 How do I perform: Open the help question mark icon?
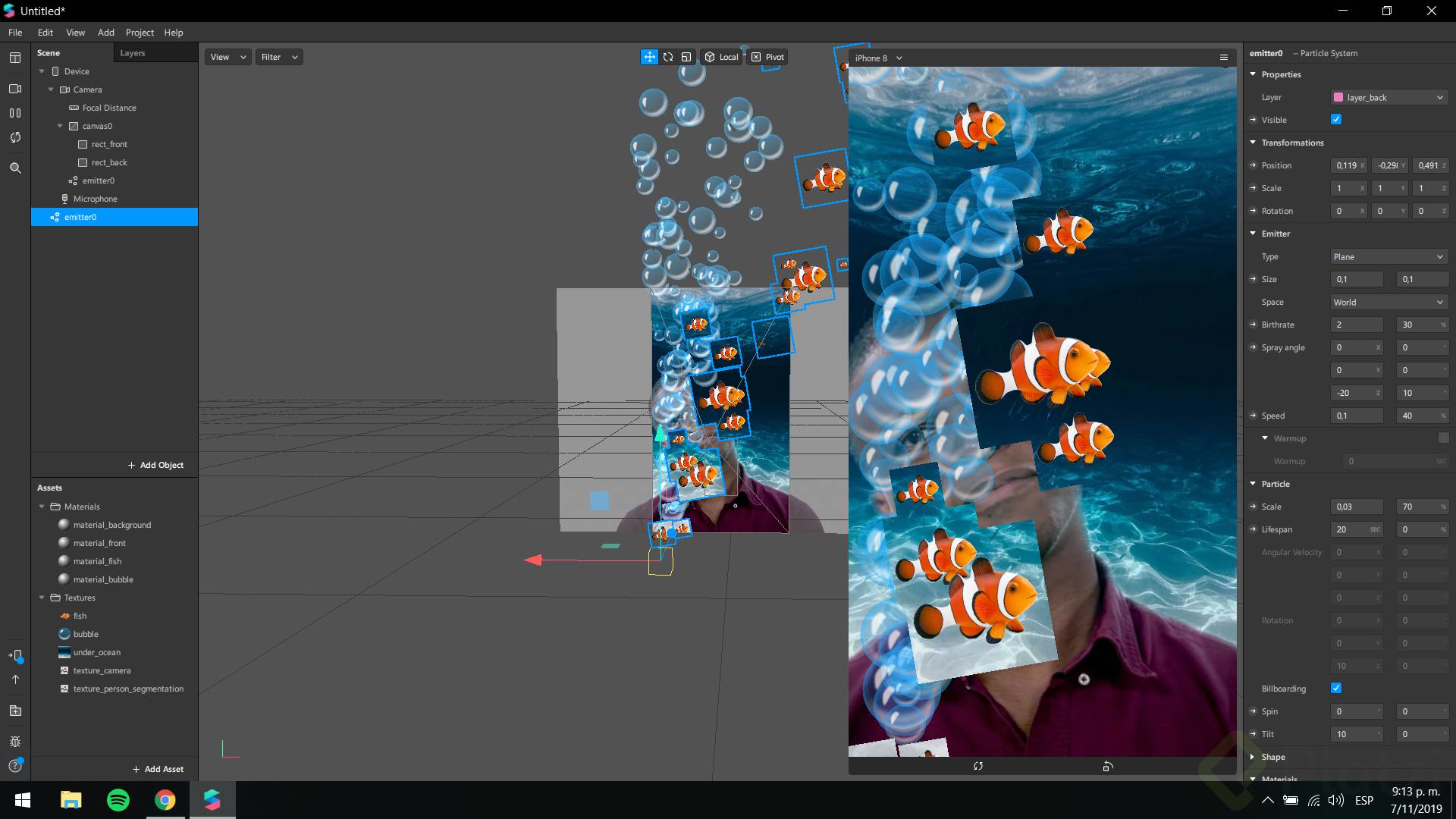[x=15, y=766]
